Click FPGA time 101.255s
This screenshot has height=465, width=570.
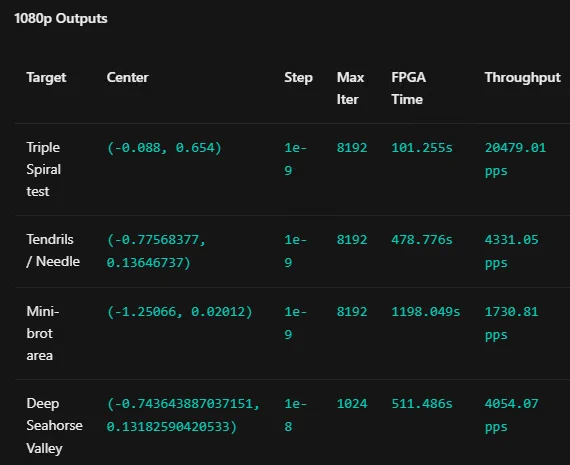(422, 148)
